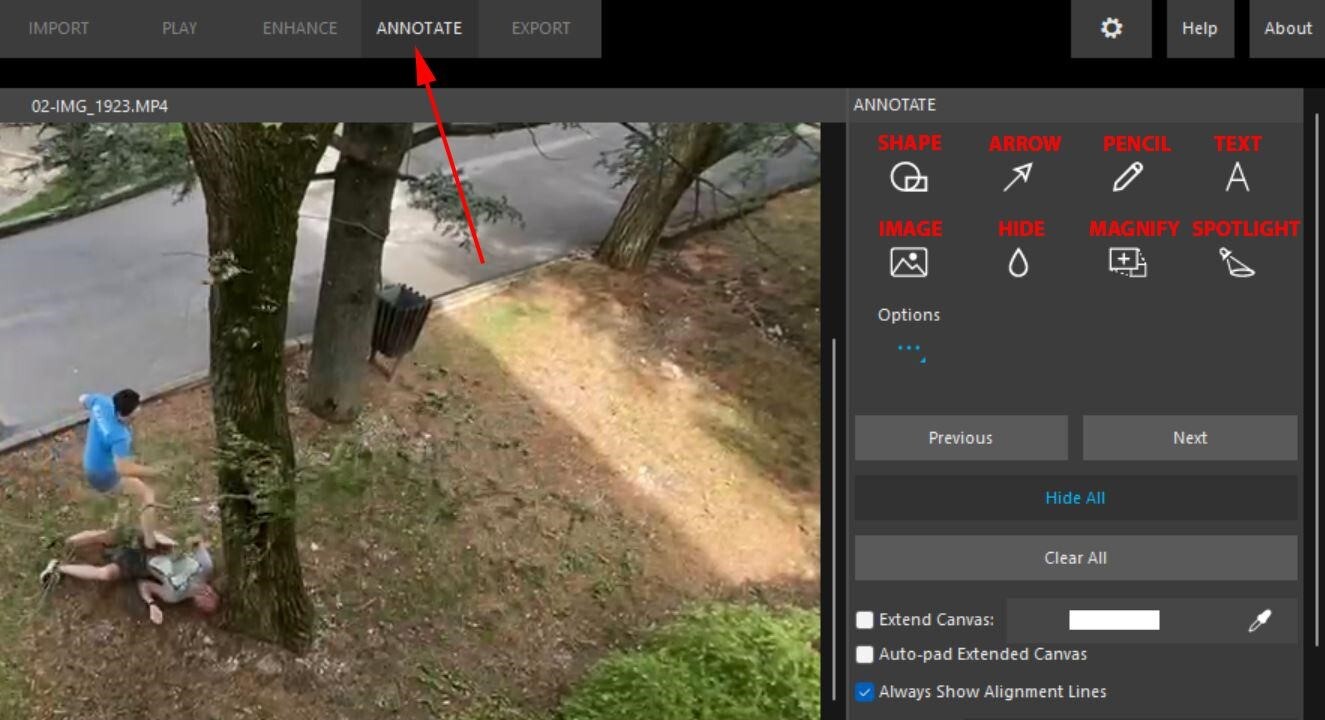
Task: Select the Text annotation tool
Action: click(1239, 175)
